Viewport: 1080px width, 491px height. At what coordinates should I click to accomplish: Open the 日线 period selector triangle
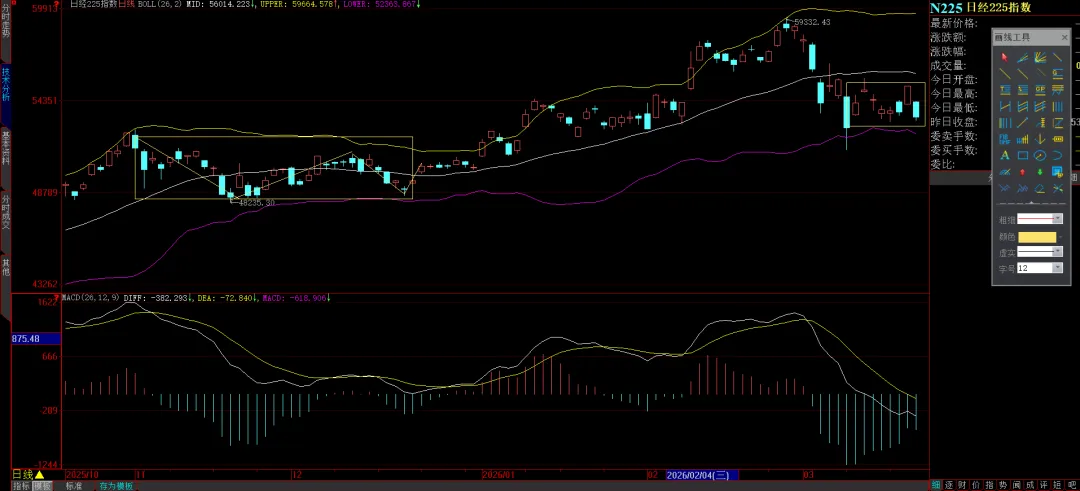pyautogui.click(x=40, y=475)
